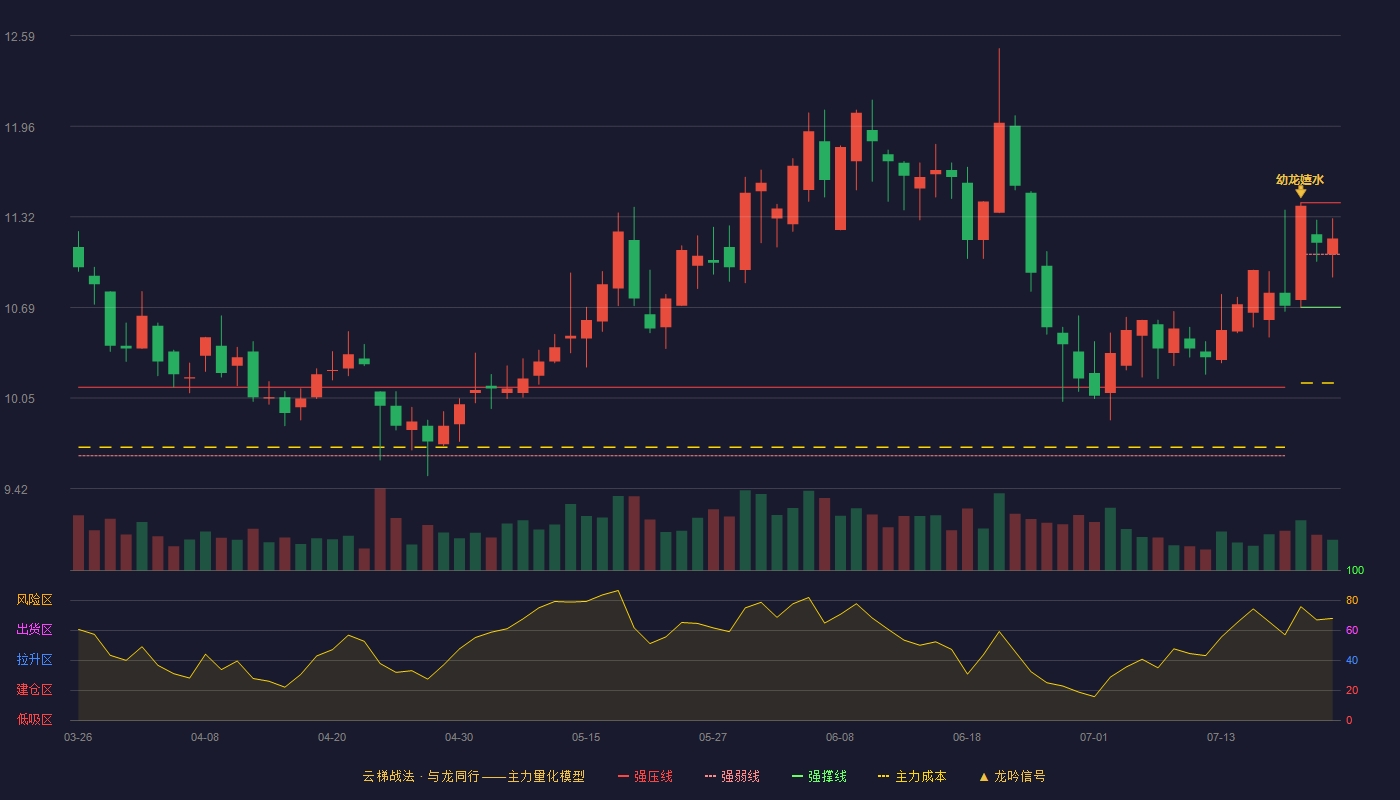
Task: Toggle the 强撑线 legend series
Action: click(x=819, y=776)
